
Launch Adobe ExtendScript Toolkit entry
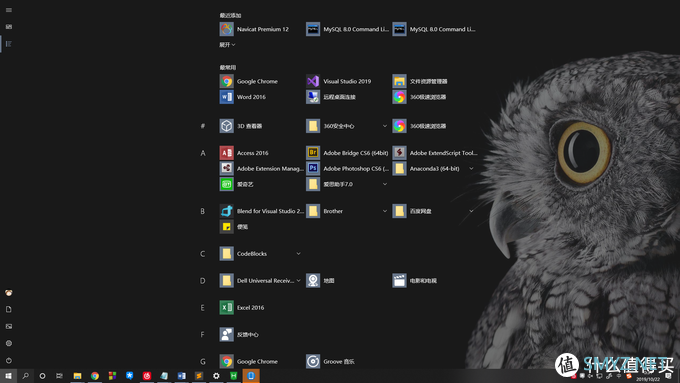(435, 153)
